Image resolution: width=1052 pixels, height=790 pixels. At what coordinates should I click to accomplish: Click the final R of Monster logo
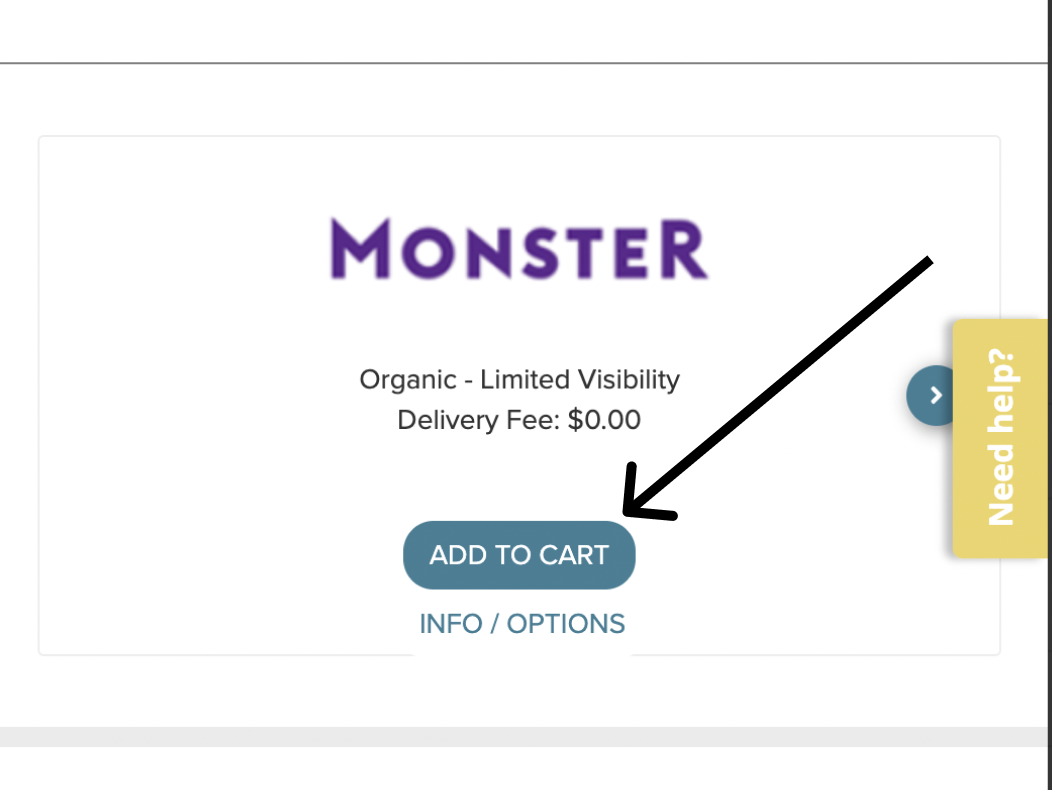[683, 249]
